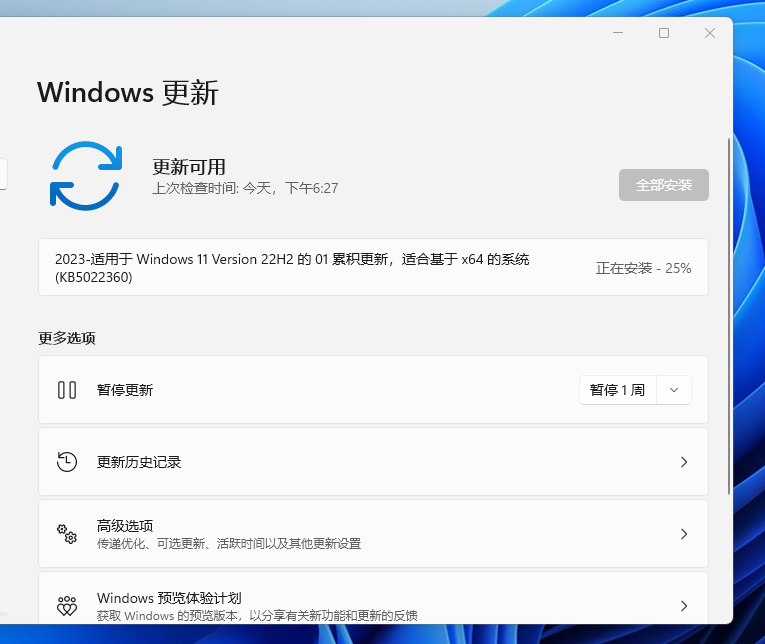Click the 更新可用 heading
765x644 pixels.
click(189, 167)
